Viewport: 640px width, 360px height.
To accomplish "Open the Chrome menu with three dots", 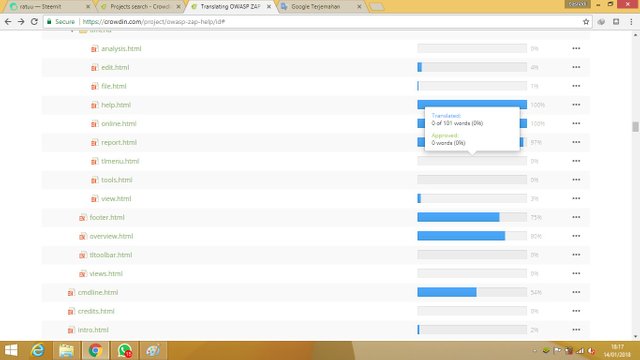I will pos(631,22).
